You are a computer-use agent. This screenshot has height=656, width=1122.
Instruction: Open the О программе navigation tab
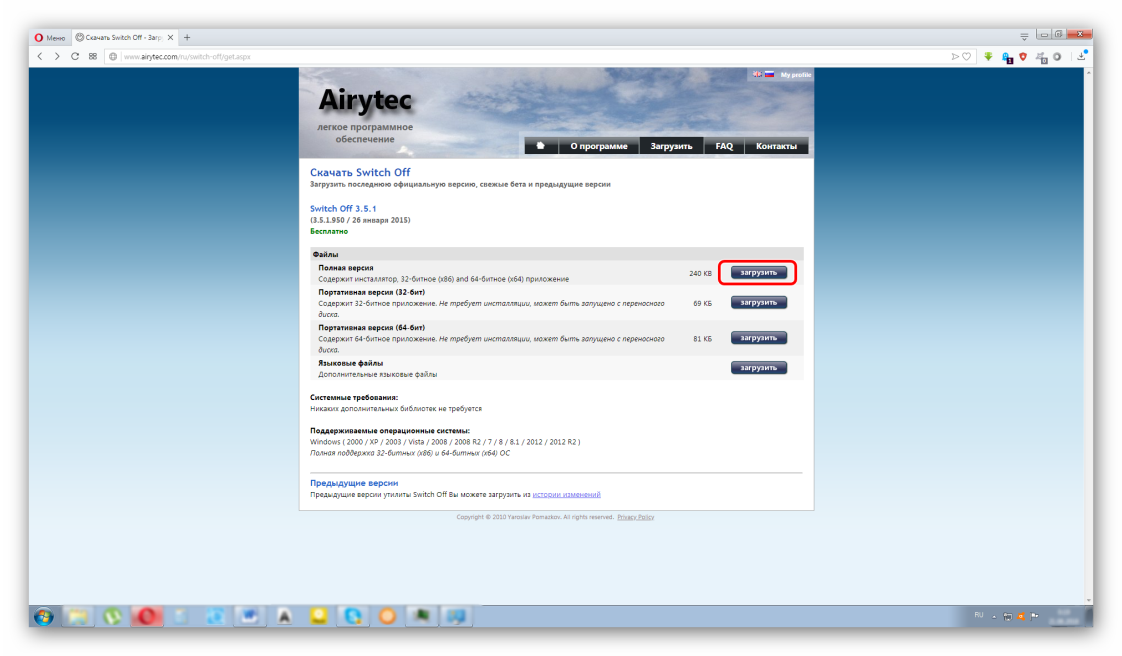[598, 146]
